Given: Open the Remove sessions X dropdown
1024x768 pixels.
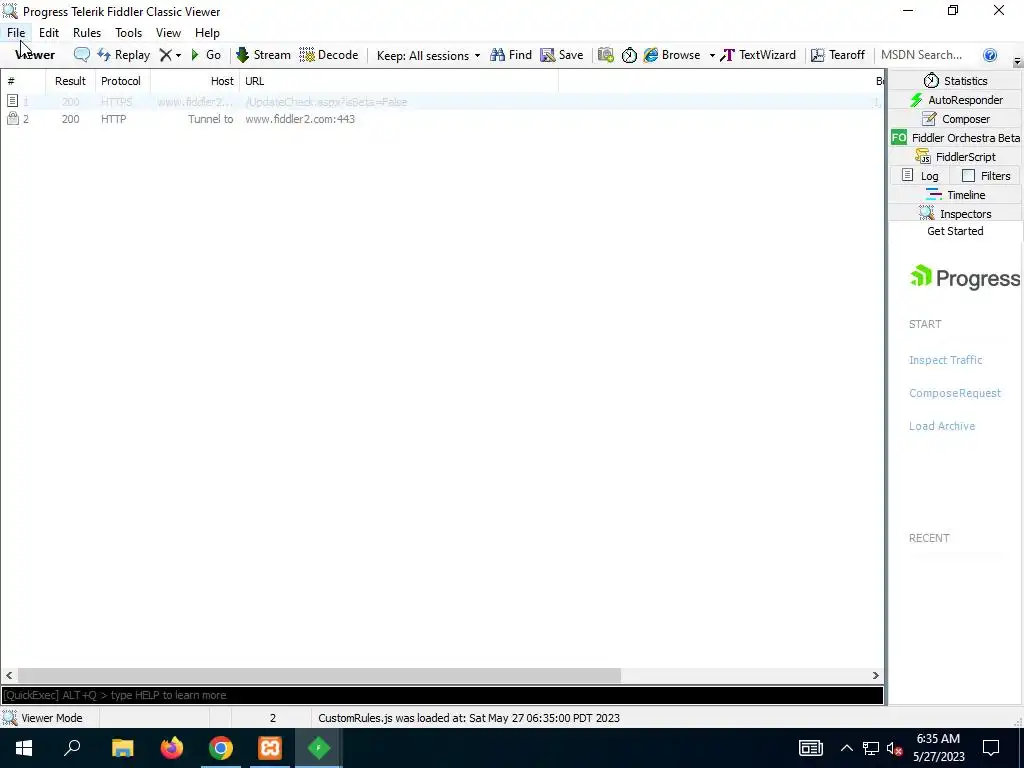Looking at the screenshot, I should [x=170, y=55].
